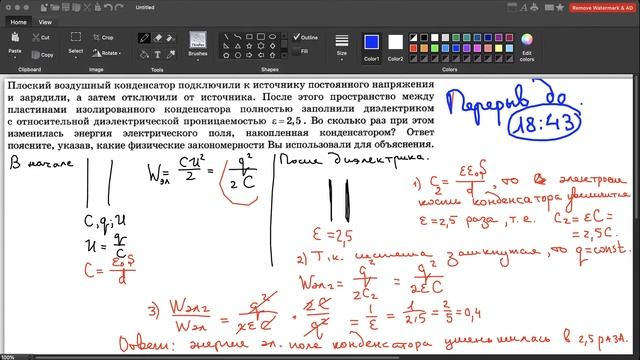Select the up arrow shape
Viewport: 640px width, 360px height.
click(272, 55)
